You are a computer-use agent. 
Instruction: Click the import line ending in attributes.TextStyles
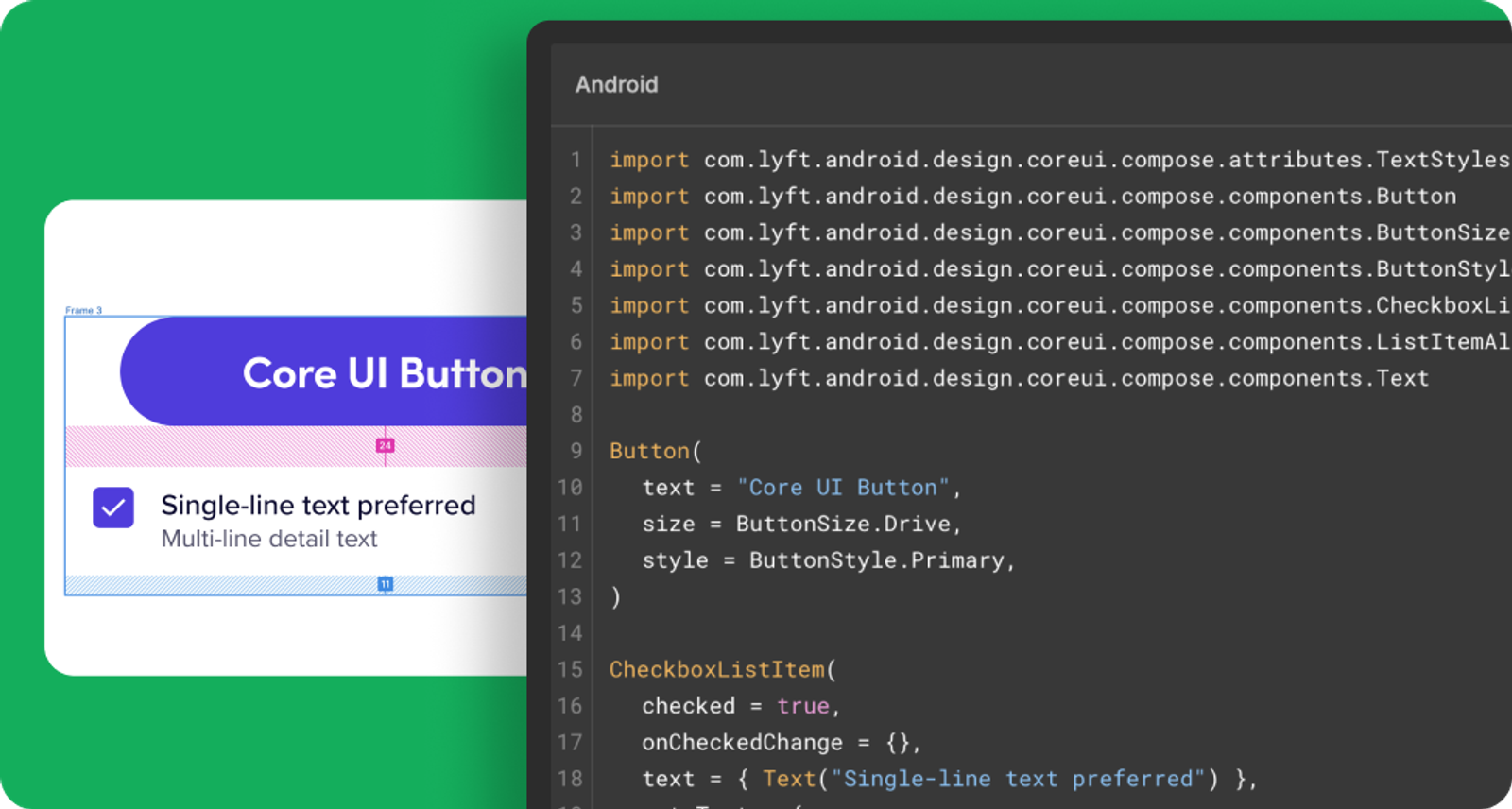click(1059, 160)
